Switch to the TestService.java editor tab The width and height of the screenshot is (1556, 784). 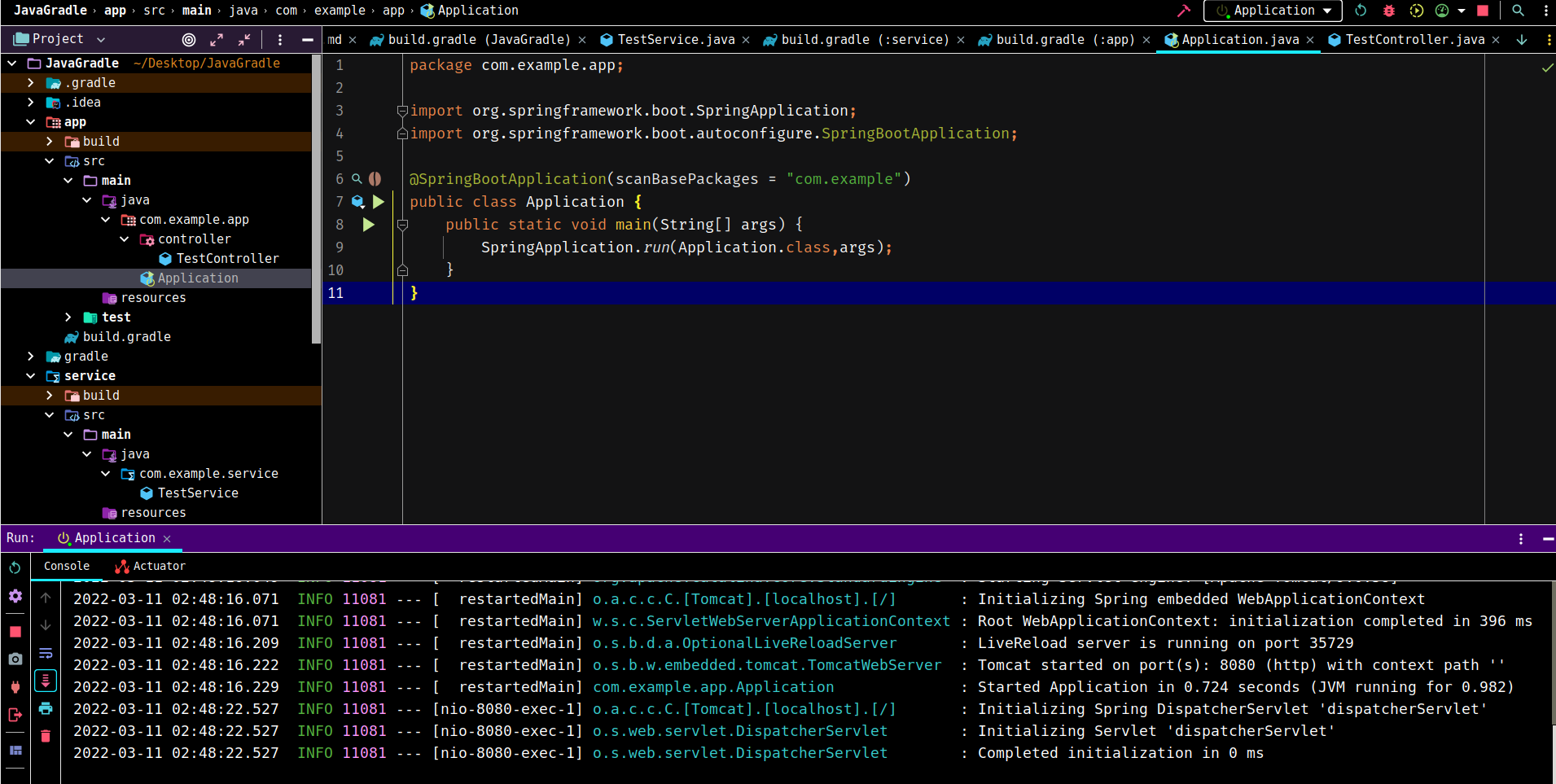(674, 39)
